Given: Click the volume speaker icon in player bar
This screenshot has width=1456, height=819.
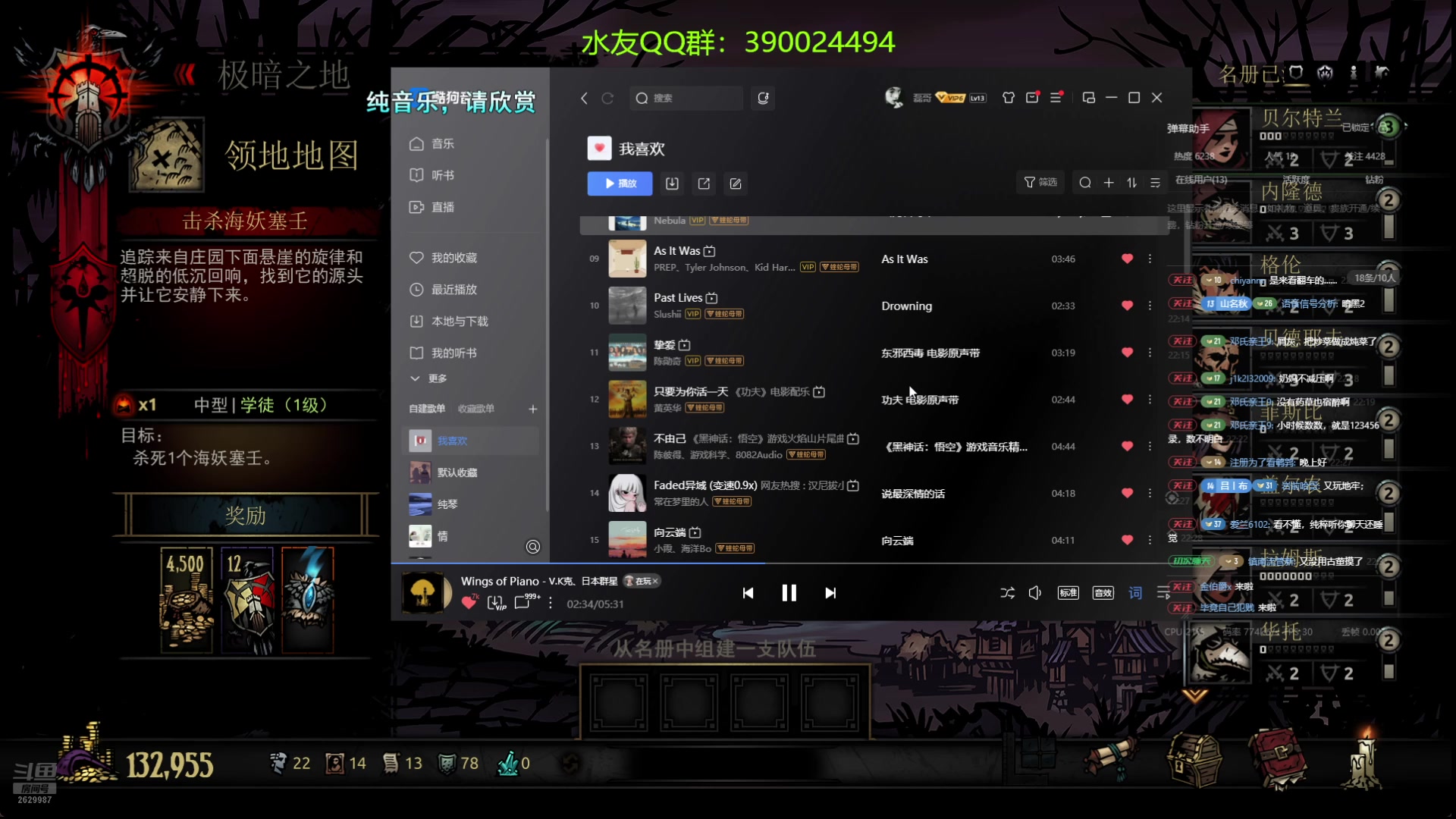Looking at the screenshot, I should pos(1035,593).
